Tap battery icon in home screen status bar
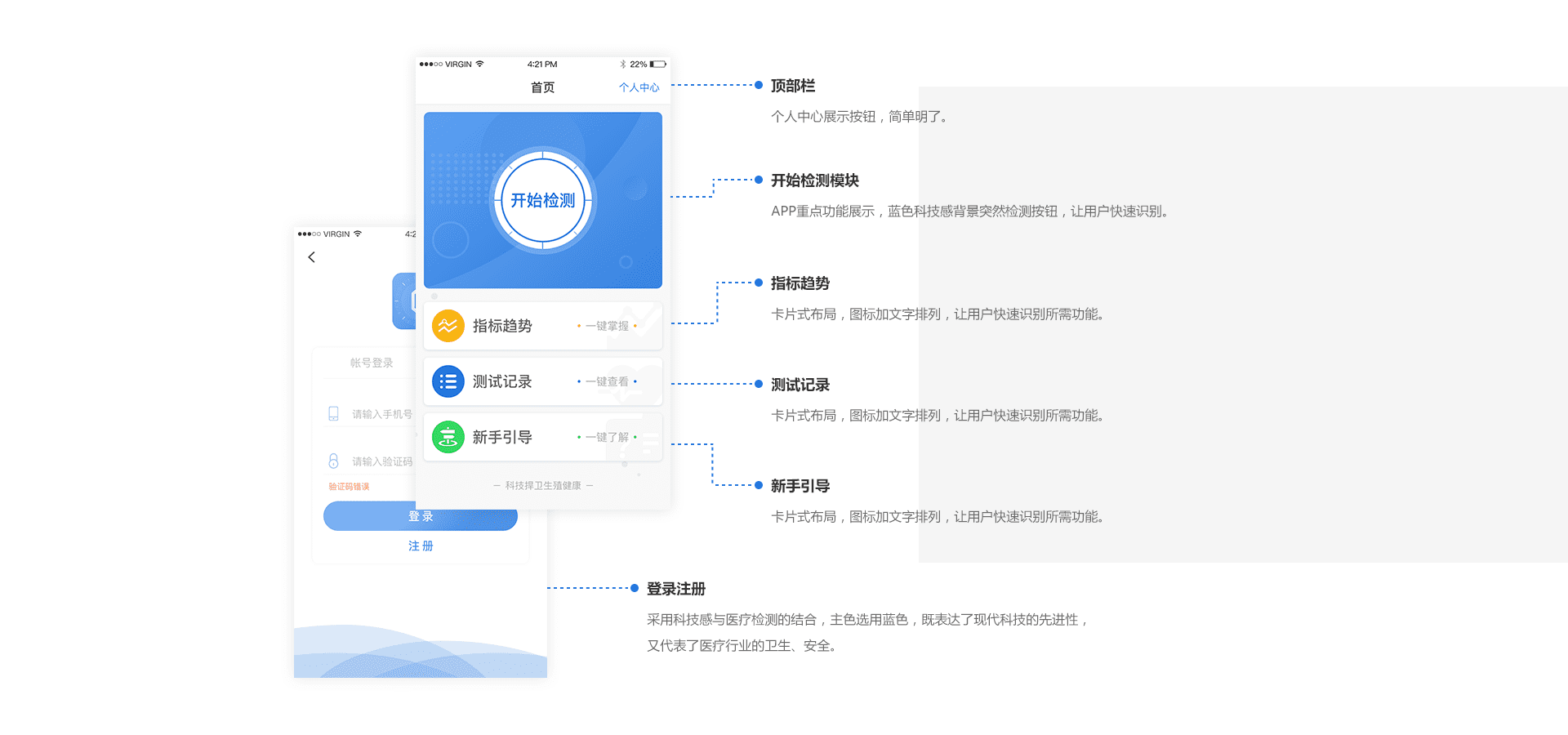The width and height of the screenshot is (1568, 735). 658,64
